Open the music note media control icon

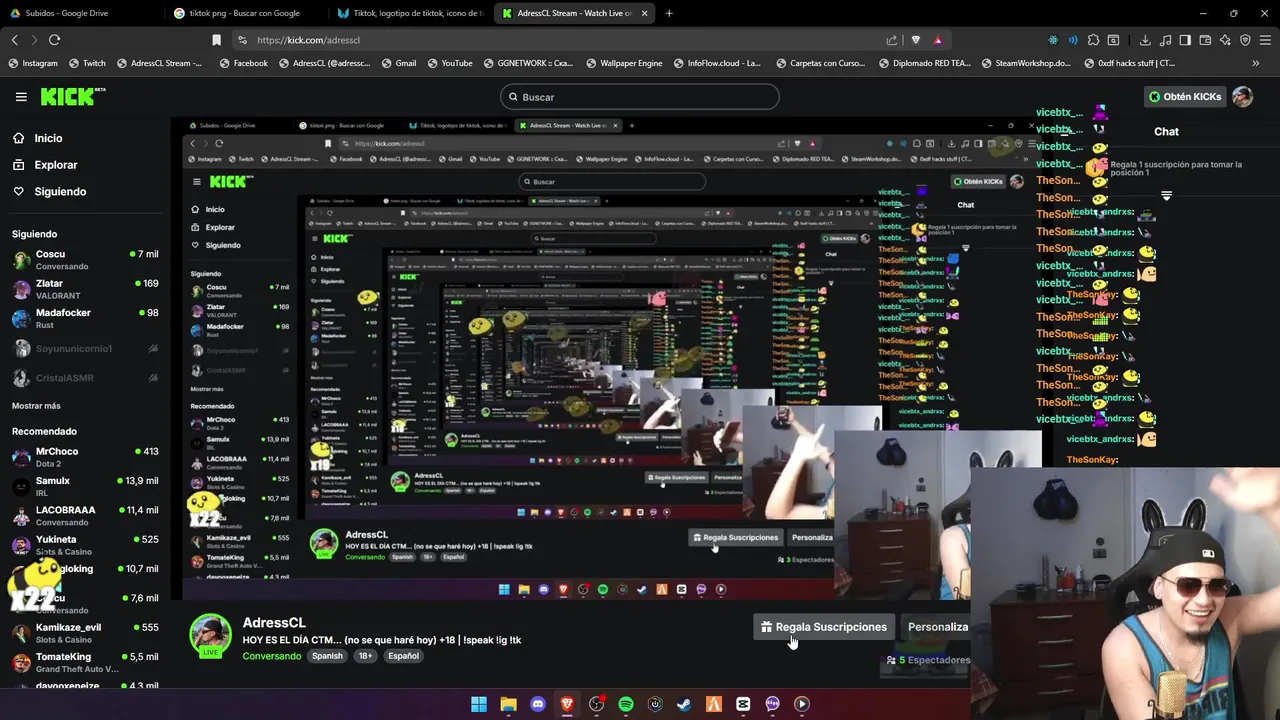click(x=1165, y=40)
